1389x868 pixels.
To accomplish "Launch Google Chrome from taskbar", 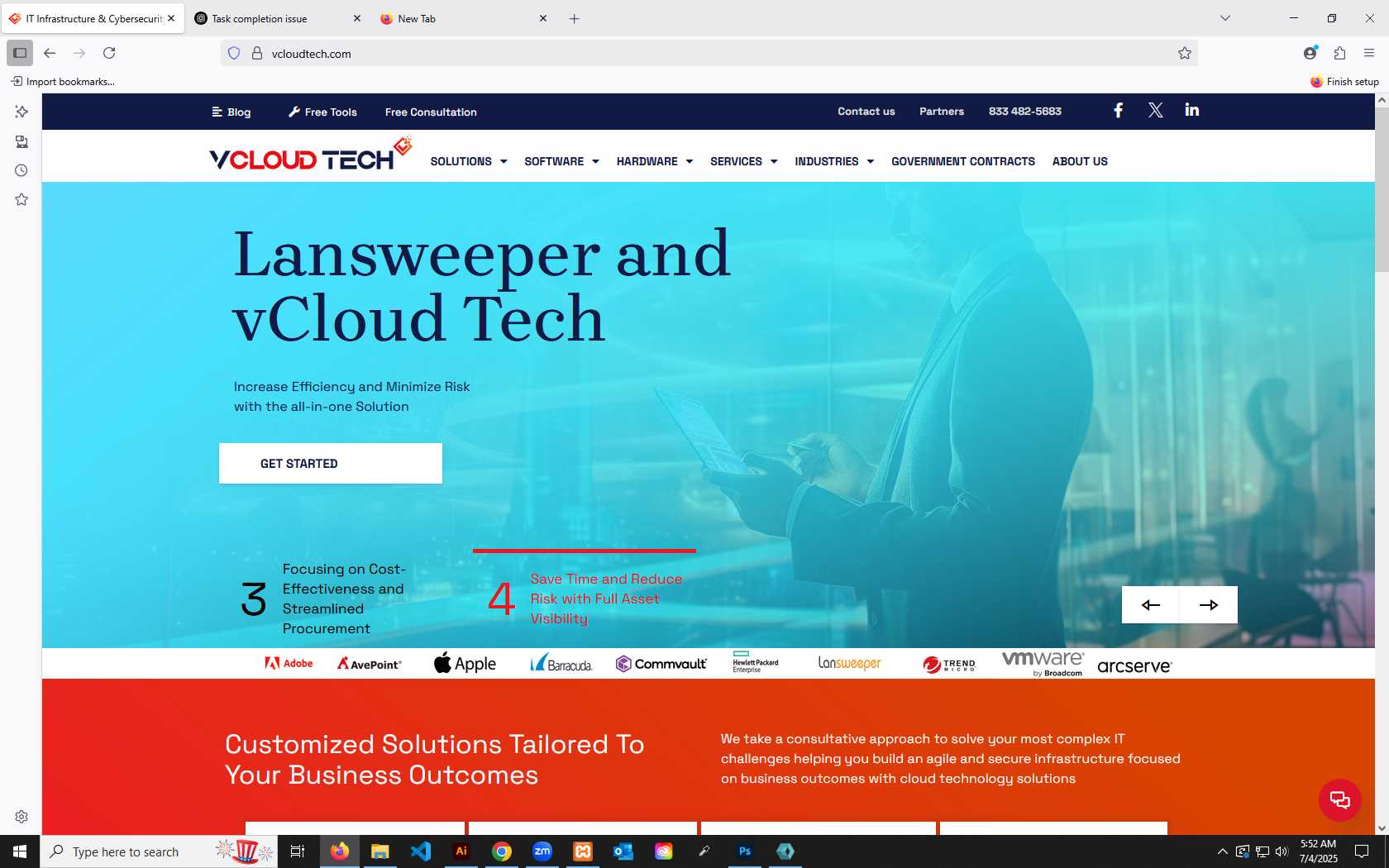I will [501, 851].
